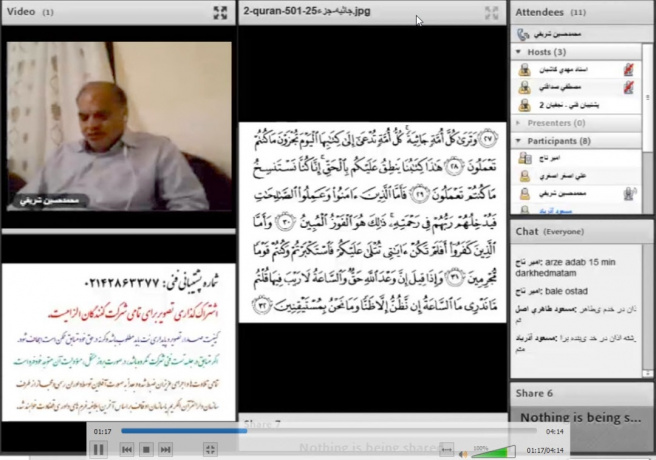656x460 pixels.
Task: Click full screen icon on quran share pod
Action: click(x=491, y=13)
